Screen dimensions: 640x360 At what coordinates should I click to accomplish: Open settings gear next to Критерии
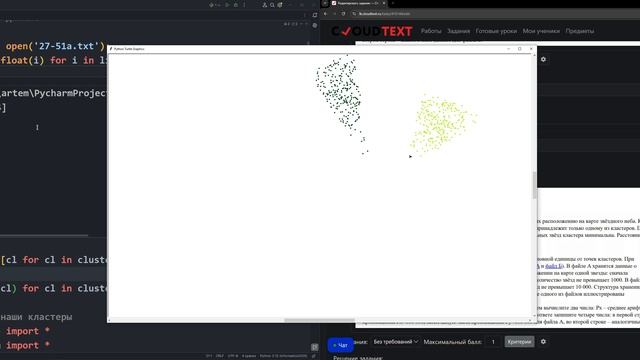[543, 342]
